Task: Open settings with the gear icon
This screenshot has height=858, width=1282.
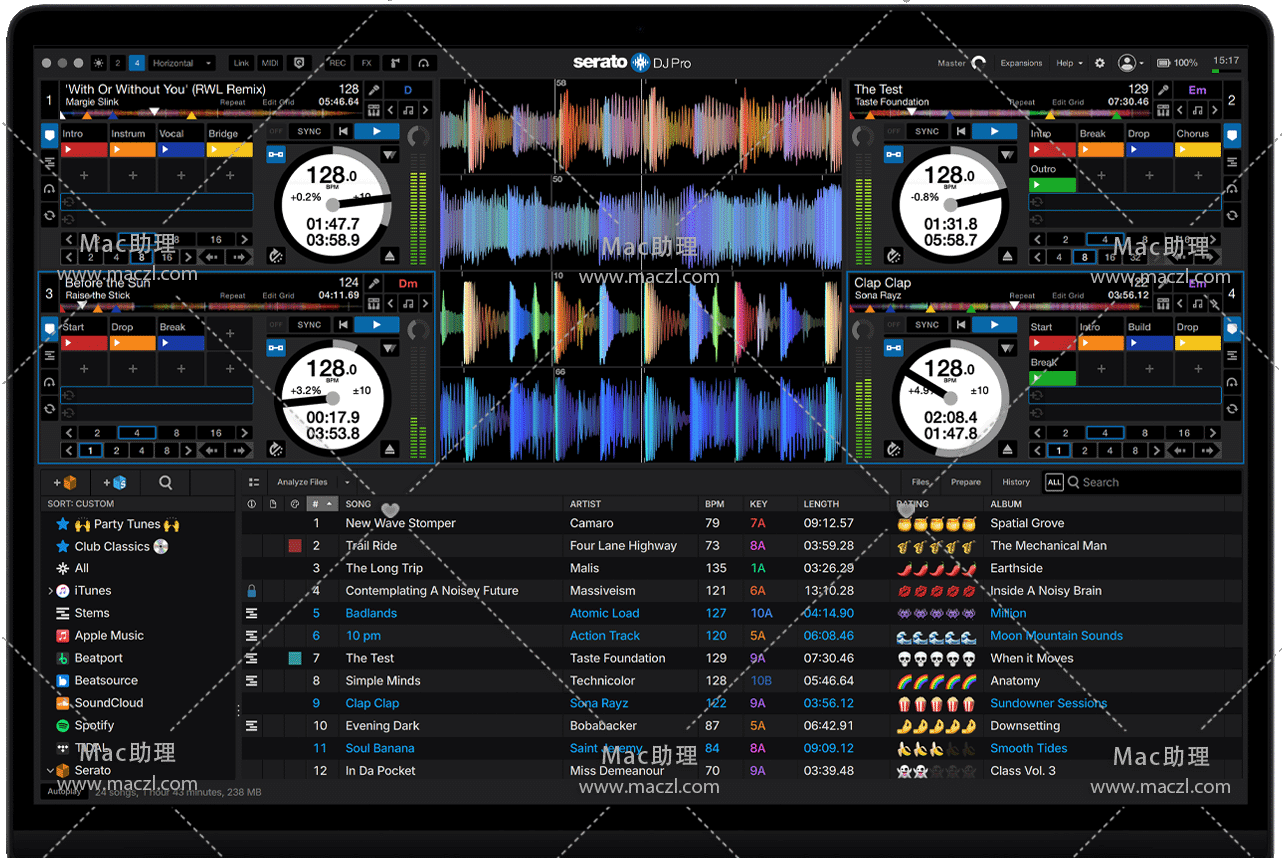Action: coord(1100,63)
